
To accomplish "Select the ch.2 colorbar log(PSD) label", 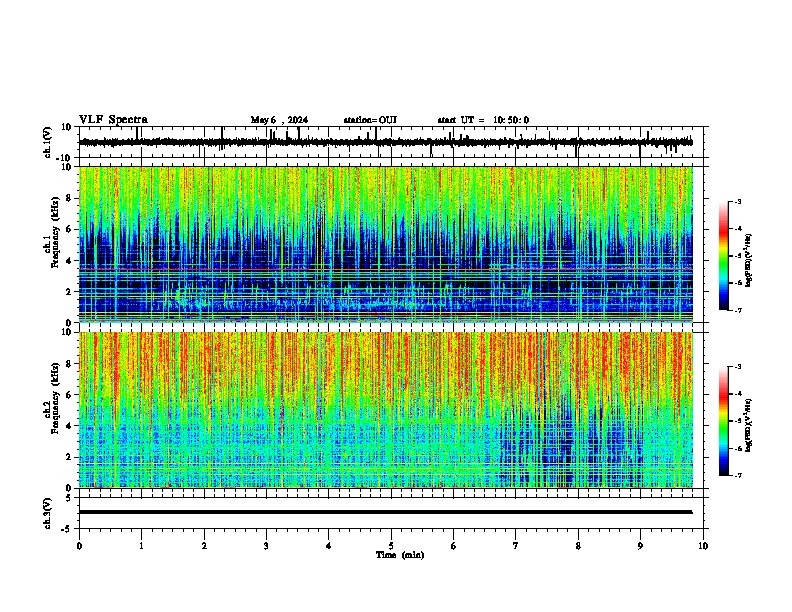I will tap(749, 425).
